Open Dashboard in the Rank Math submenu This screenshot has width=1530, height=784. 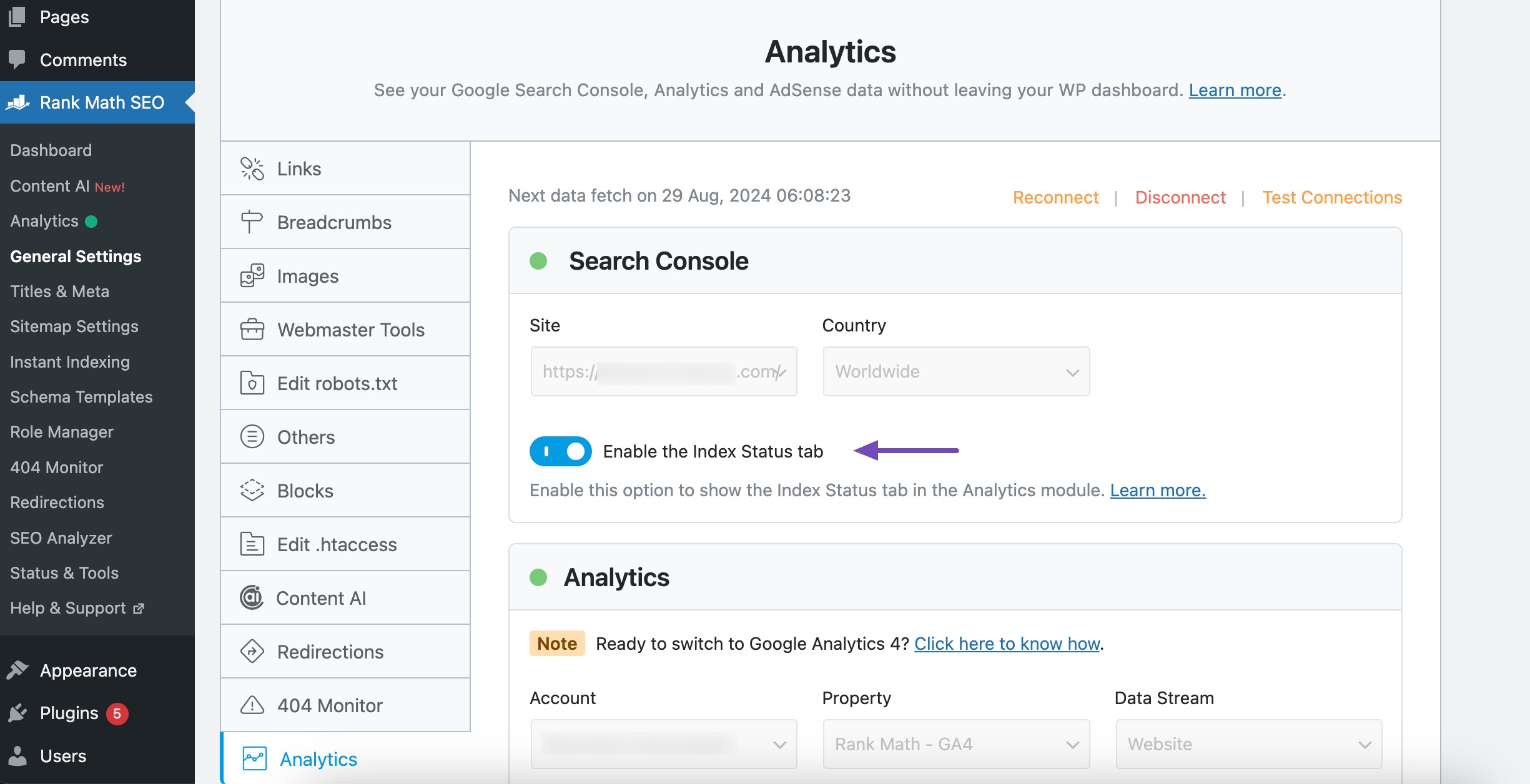click(51, 150)
